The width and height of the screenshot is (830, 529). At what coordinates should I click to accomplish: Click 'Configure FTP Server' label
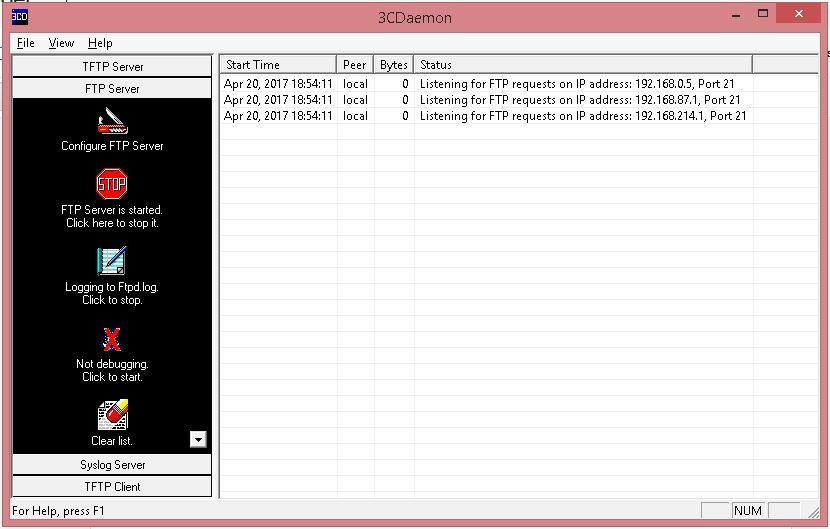tap(112, 146)
